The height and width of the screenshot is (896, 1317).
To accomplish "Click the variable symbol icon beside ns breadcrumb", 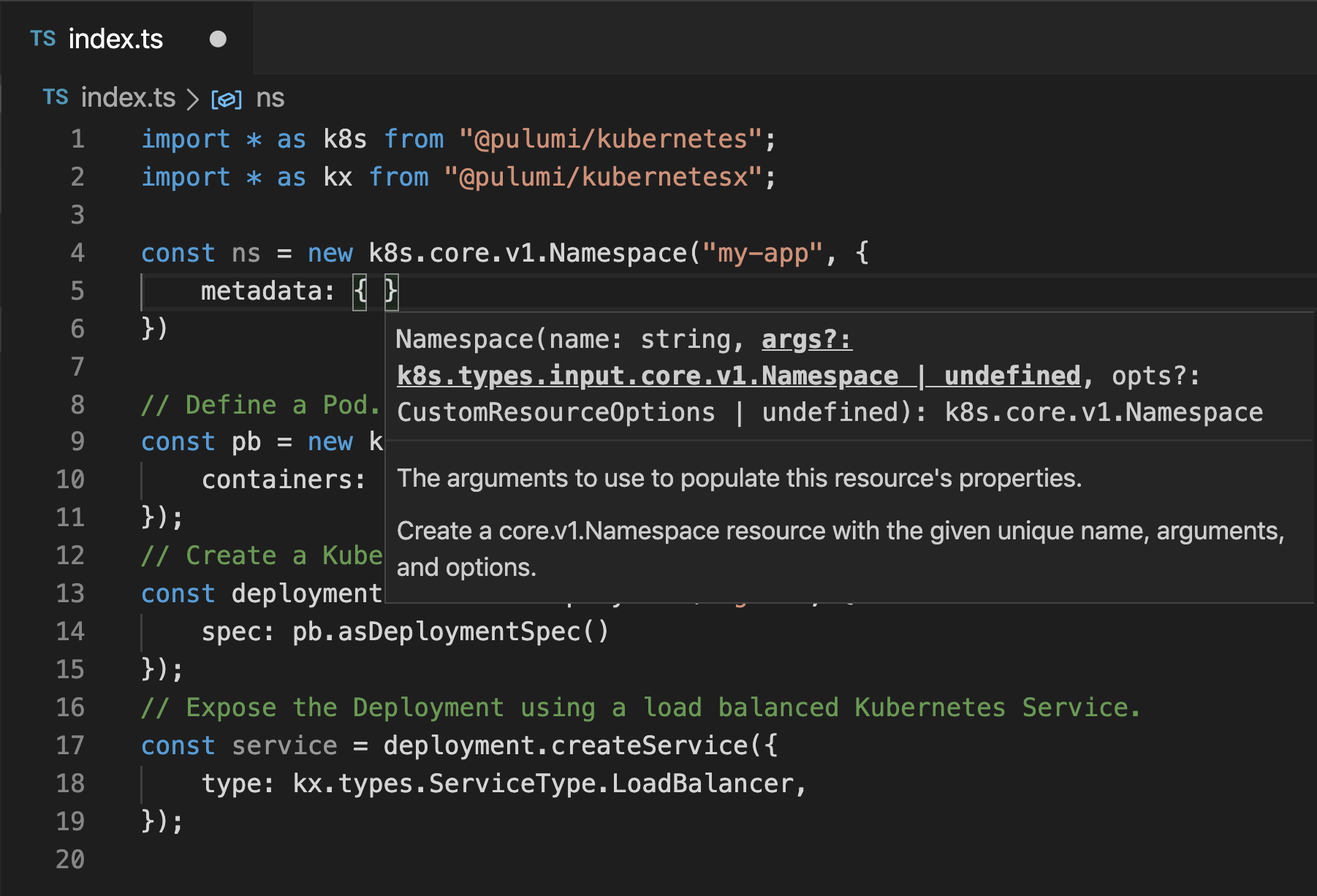I will click(x=226, y=99).
